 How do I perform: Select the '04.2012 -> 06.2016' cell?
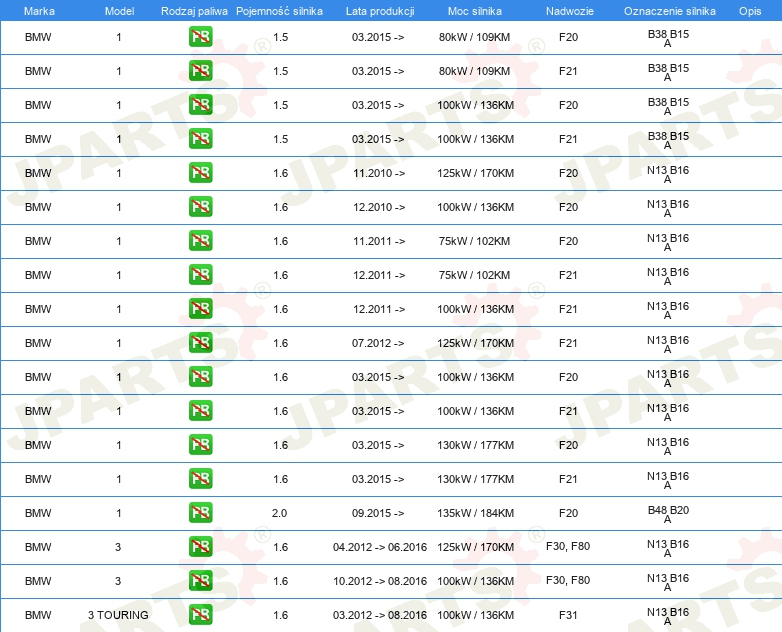380,547
